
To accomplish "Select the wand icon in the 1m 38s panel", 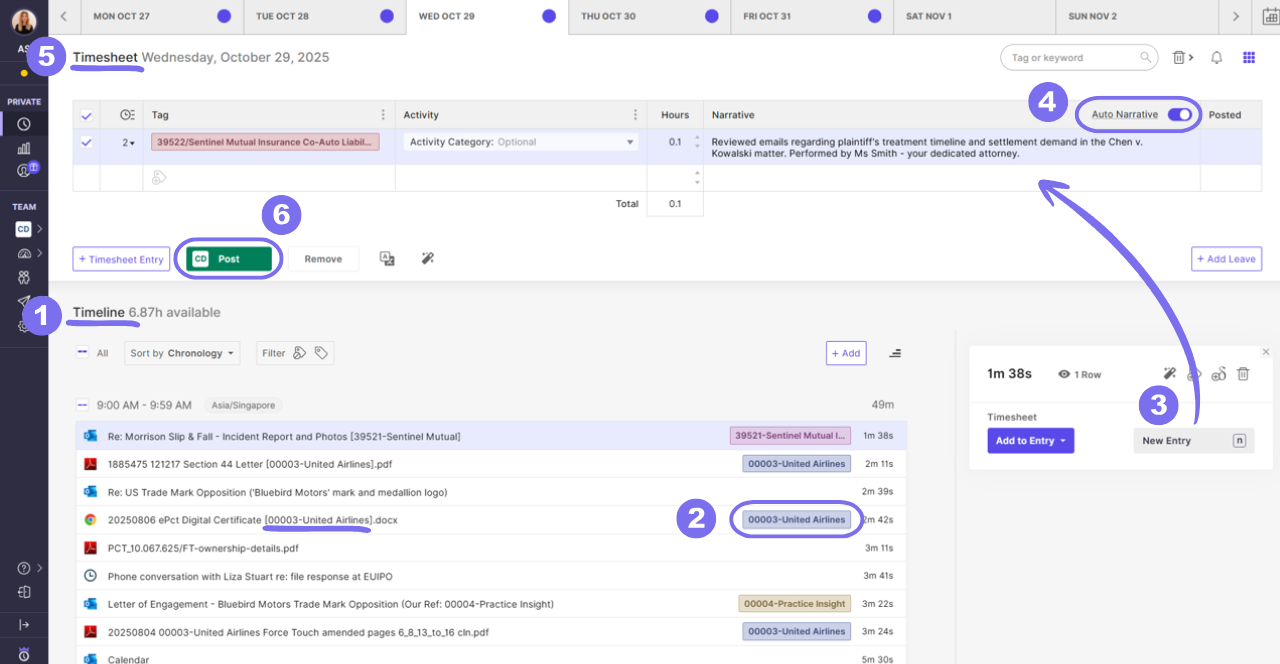I will tap(1169, 373).
